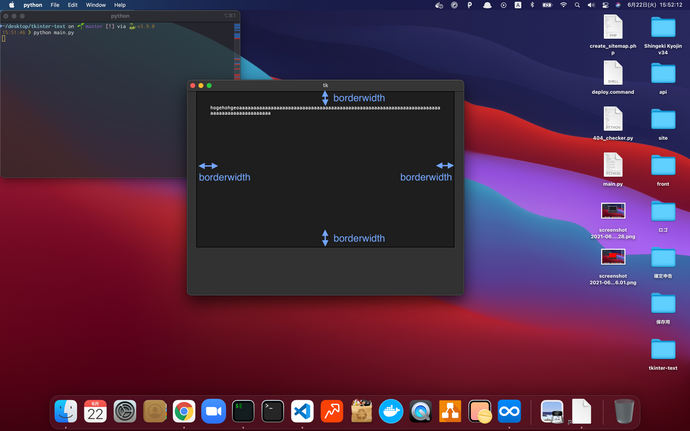Select the tkinter-text folder on desktop

click(663, 354)
